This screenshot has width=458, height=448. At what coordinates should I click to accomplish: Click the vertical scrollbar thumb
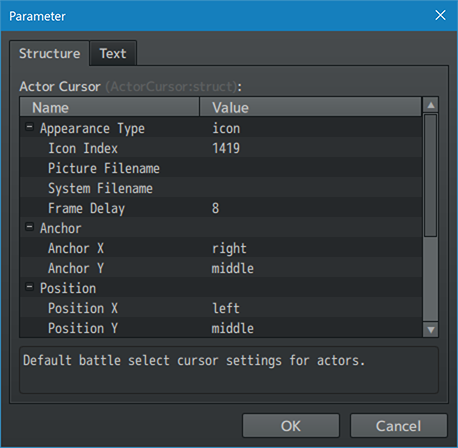coord(431,175)
